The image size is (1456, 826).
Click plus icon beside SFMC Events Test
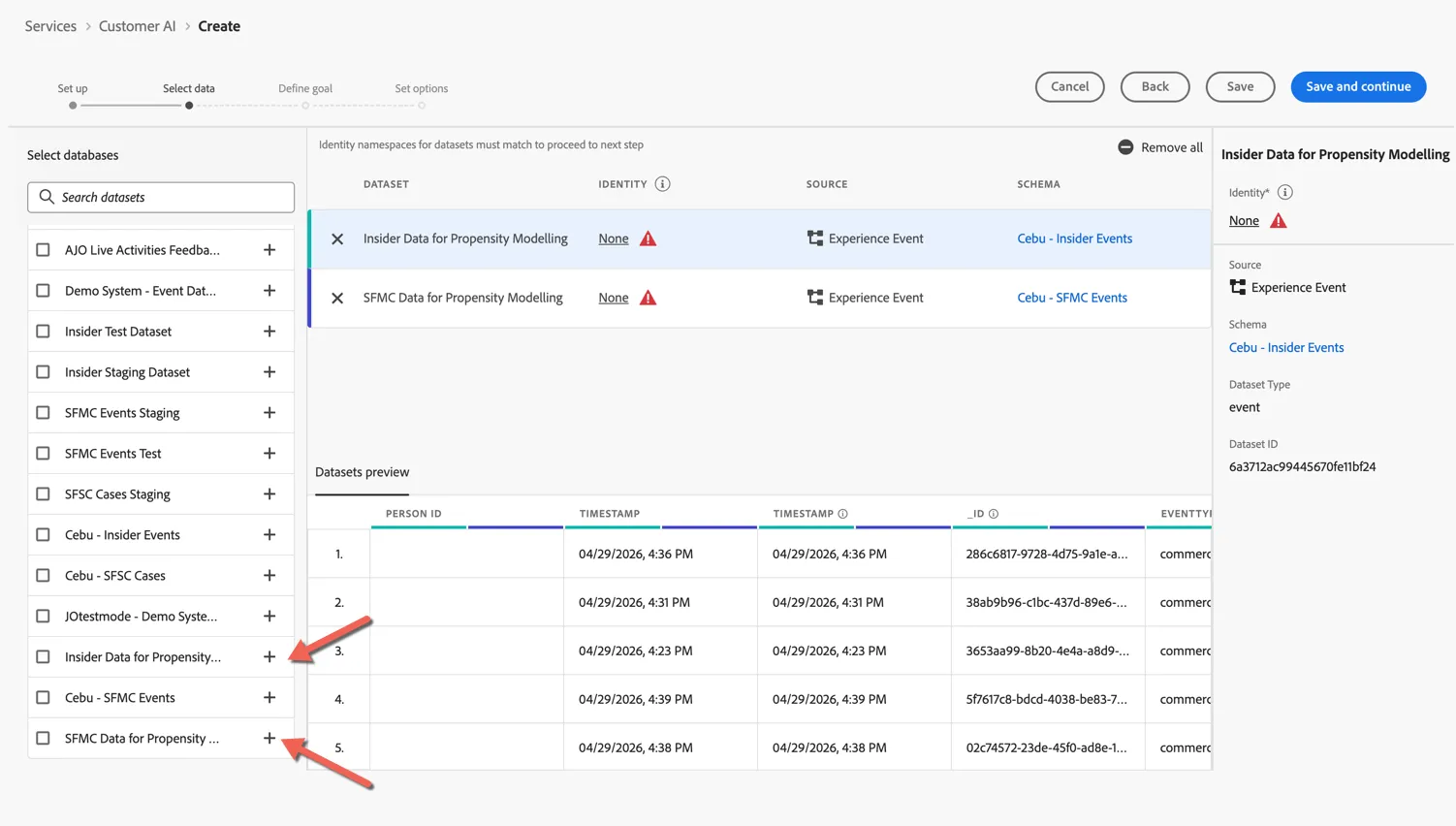[269, 454]
